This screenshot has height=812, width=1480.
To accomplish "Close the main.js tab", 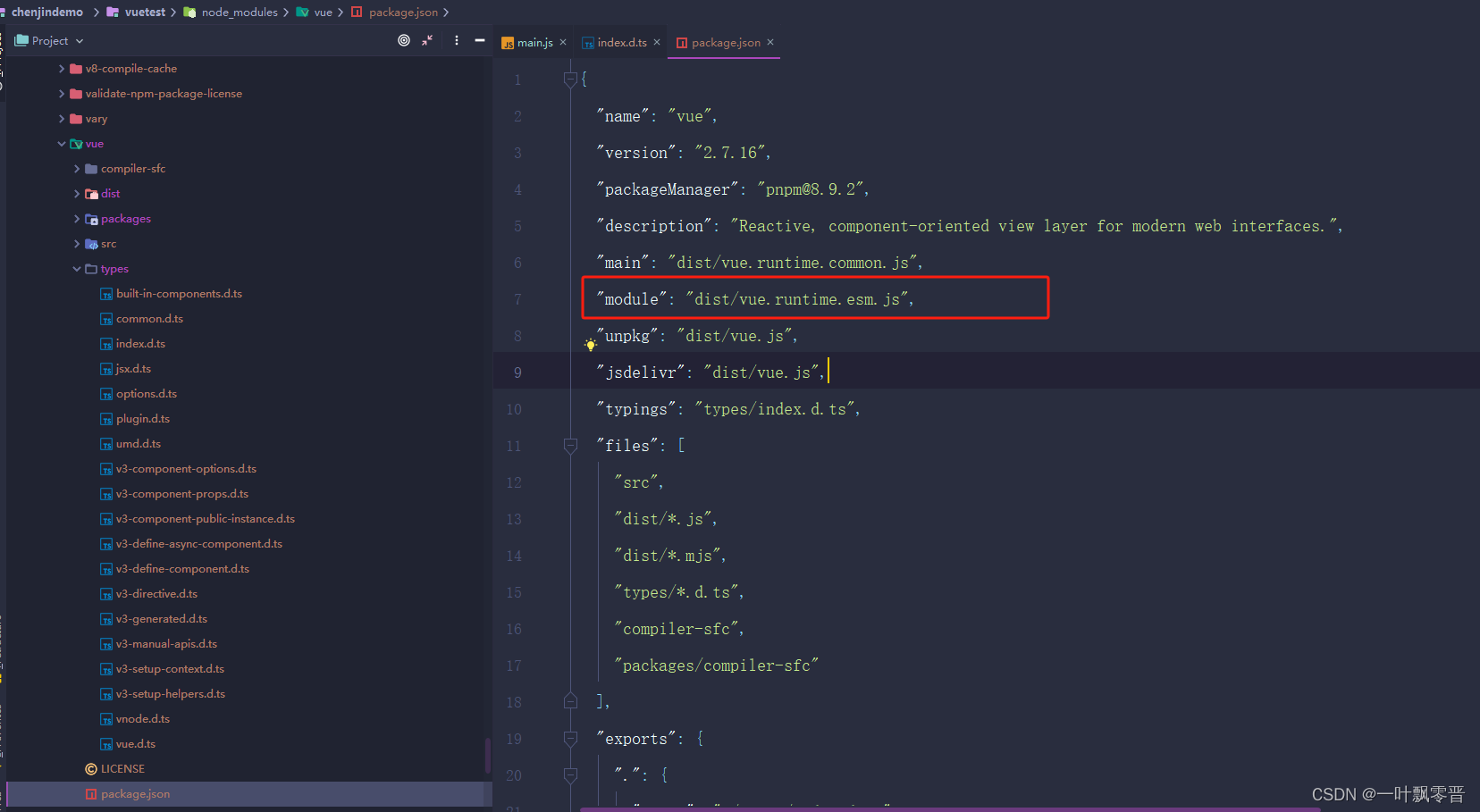I will 563,42.
